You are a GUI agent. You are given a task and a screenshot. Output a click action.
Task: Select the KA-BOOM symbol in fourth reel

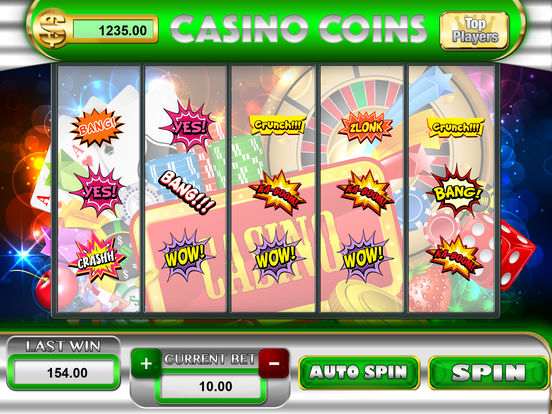coord(365,193)
